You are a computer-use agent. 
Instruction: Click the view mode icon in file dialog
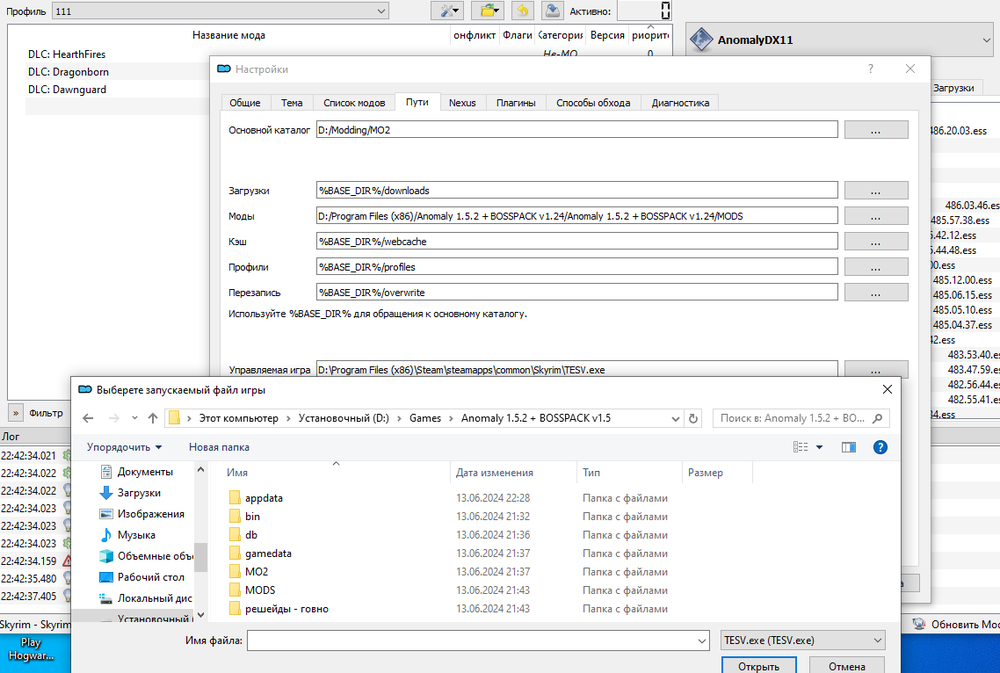point(800,447)
